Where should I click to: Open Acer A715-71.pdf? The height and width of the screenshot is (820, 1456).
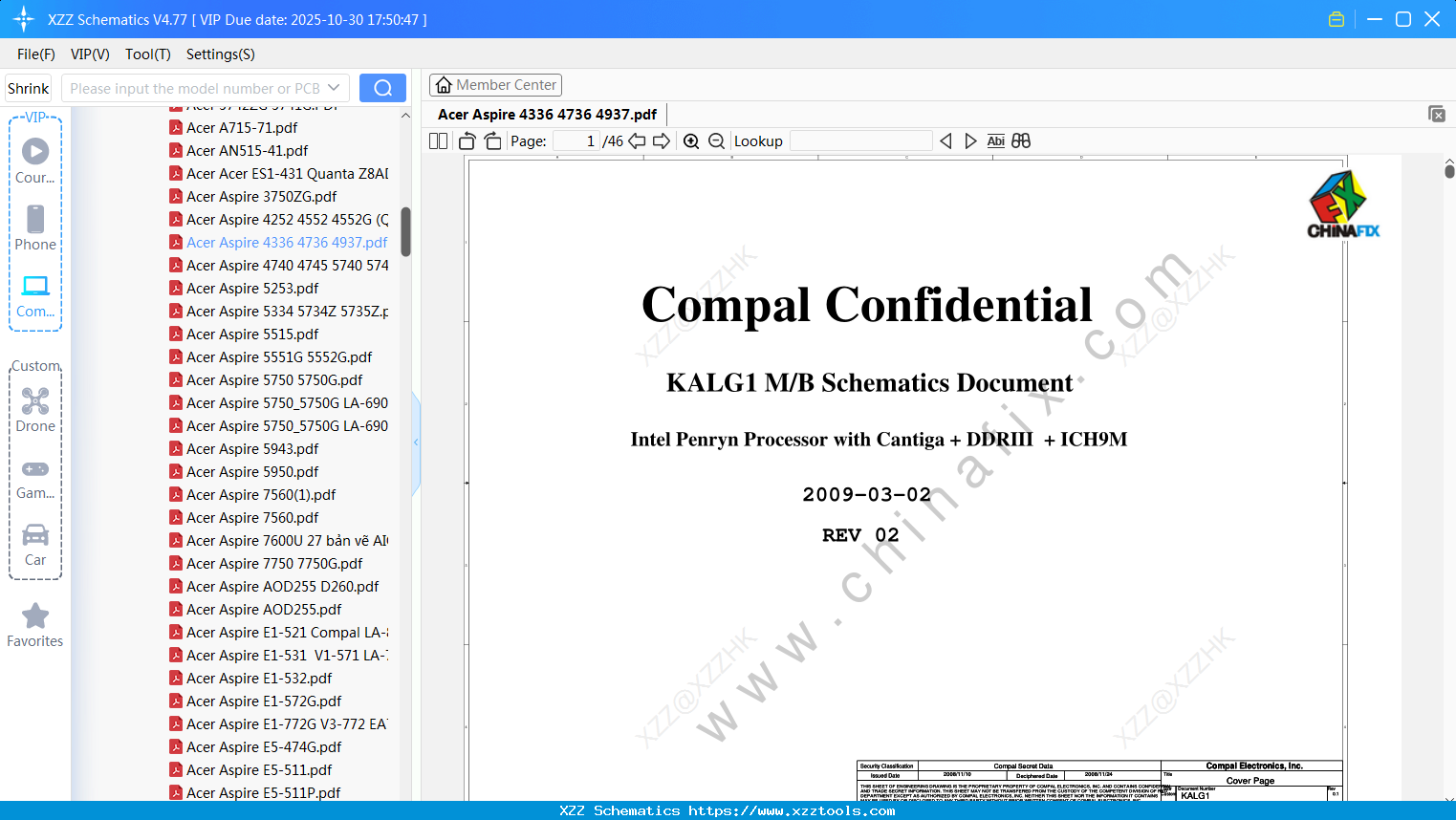pyautogui.click(x=242, y=127)
